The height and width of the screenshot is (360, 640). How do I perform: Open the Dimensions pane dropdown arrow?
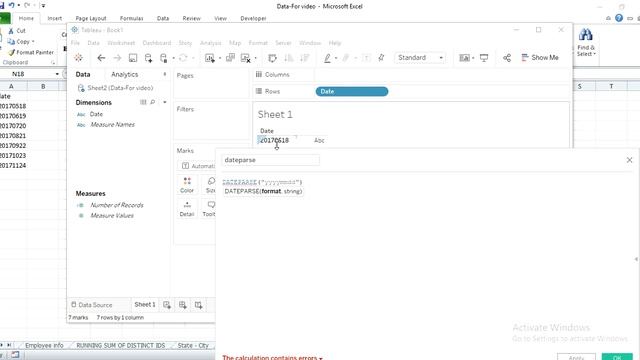(x=165, y=102)
